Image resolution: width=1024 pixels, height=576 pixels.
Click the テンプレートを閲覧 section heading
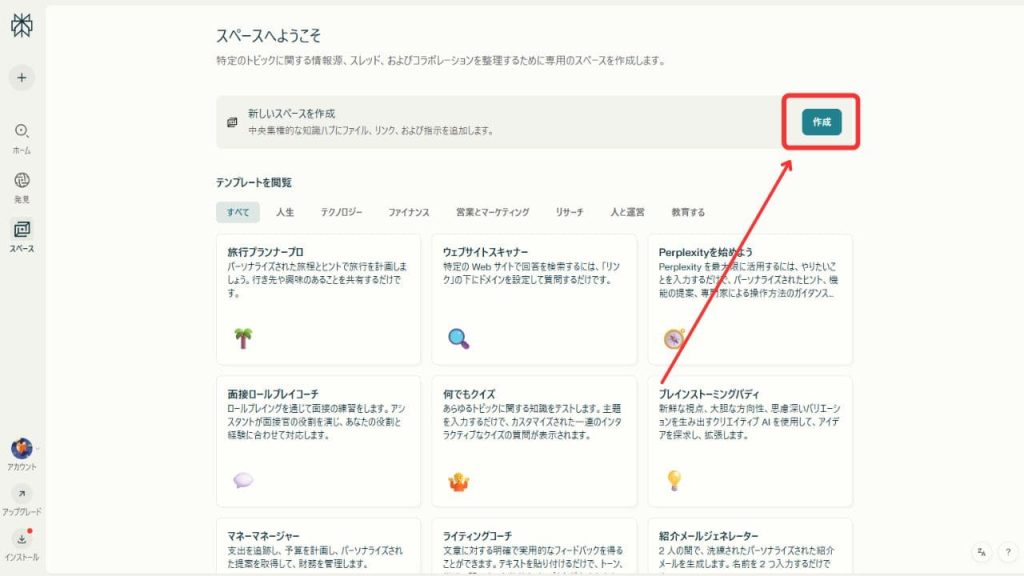tap(254, 182)
